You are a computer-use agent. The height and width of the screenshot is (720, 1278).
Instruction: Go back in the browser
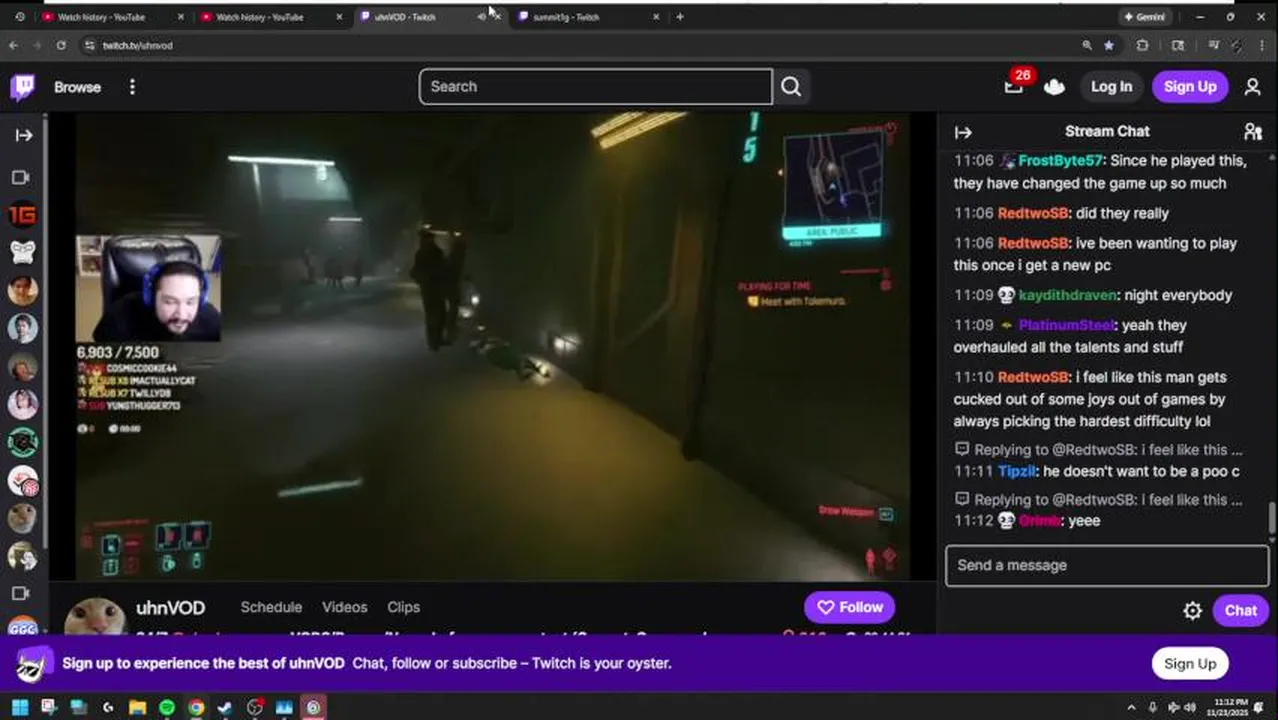pyautogui.click(x=14, y=46)
